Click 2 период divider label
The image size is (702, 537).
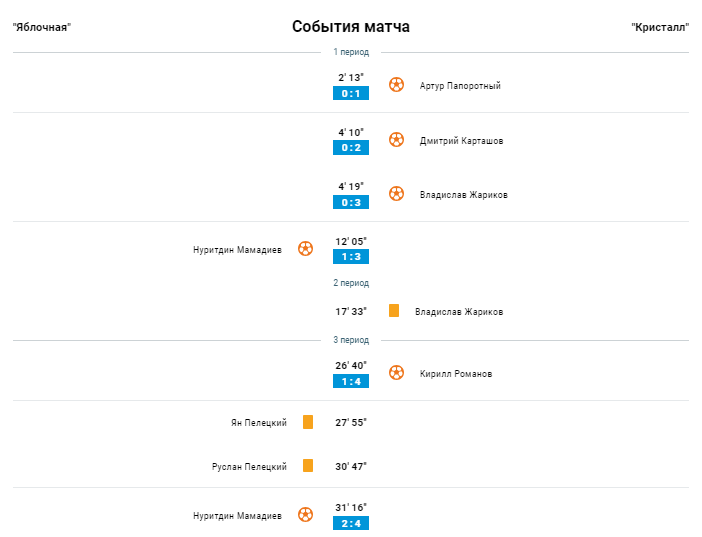[x=351, y=283]
